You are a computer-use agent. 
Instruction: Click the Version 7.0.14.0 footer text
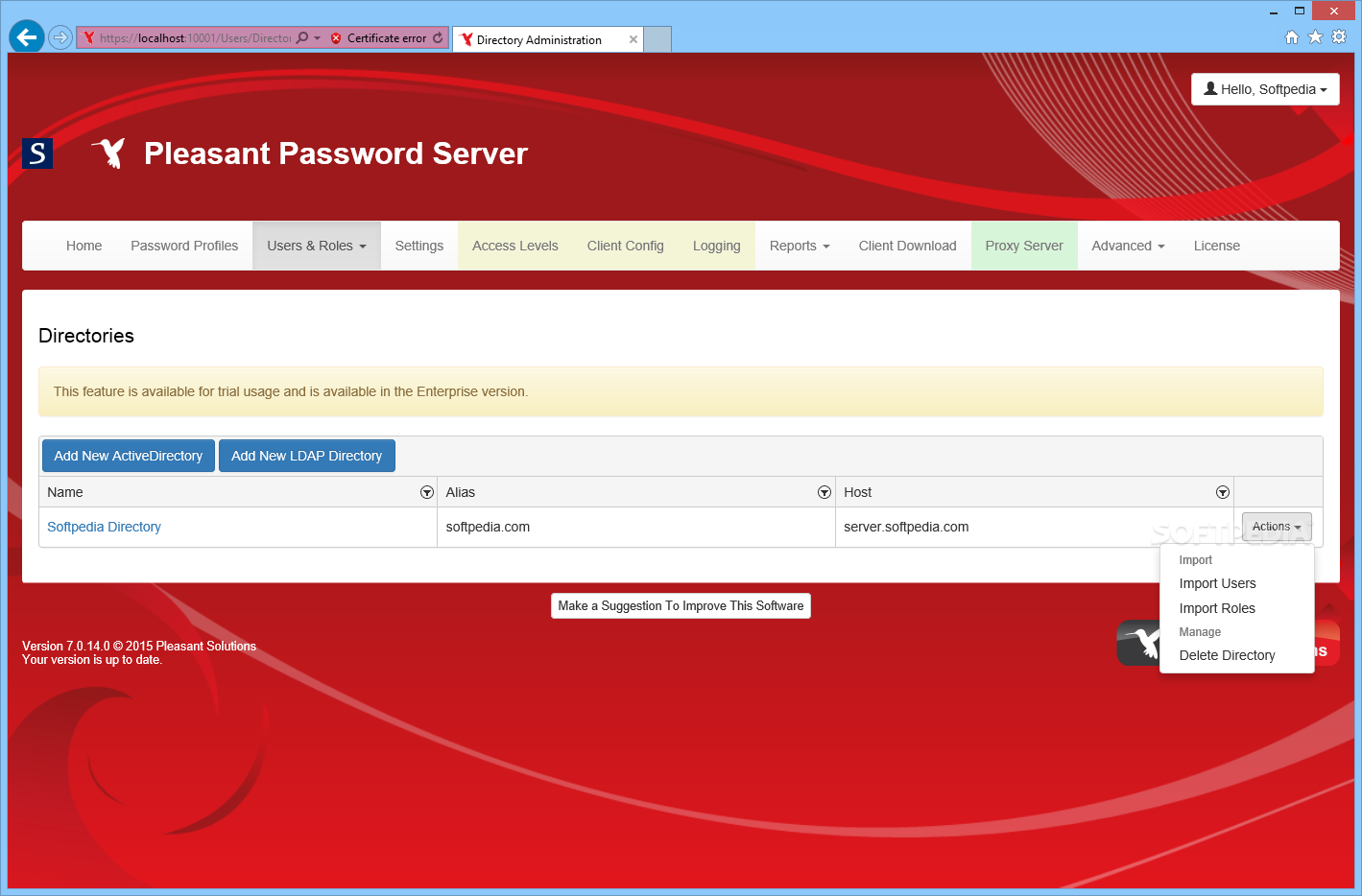(x=139, y=646)
